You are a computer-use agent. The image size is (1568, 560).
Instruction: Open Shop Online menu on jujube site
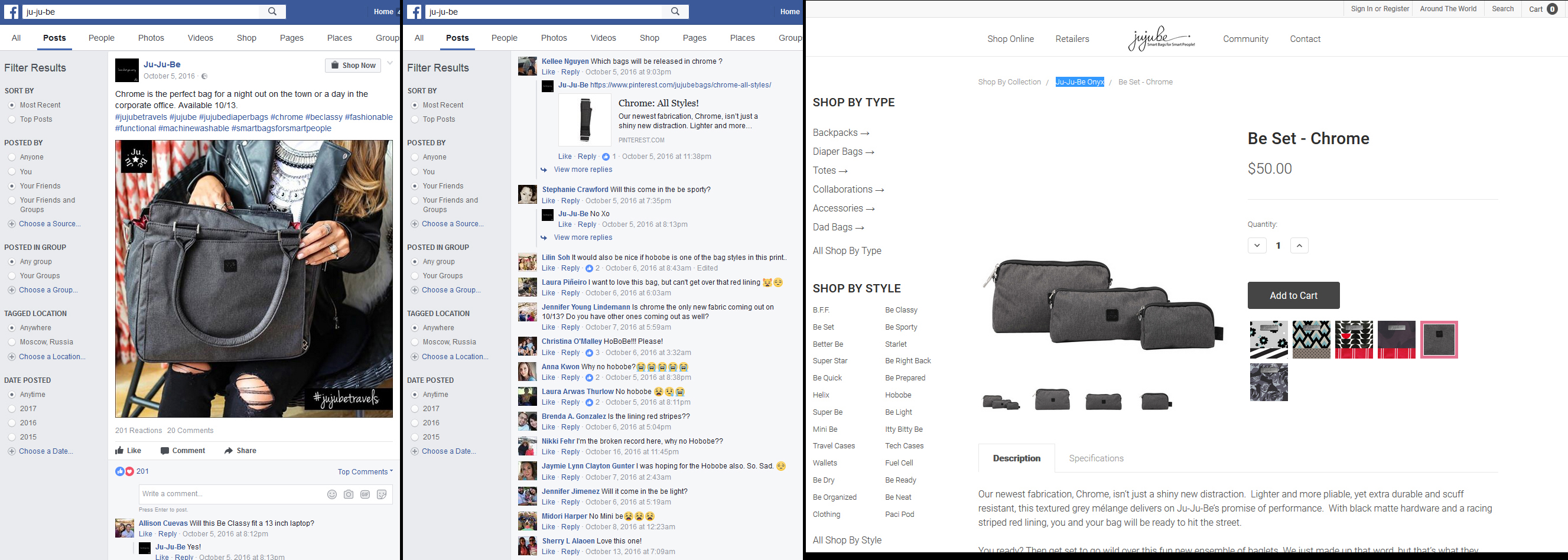point(1010,39)
